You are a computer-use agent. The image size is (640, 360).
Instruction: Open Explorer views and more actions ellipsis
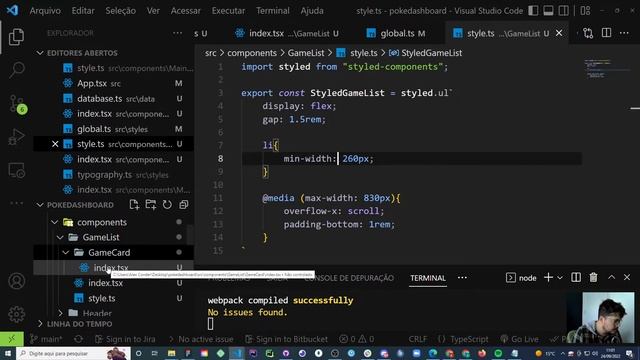point(178,33)
